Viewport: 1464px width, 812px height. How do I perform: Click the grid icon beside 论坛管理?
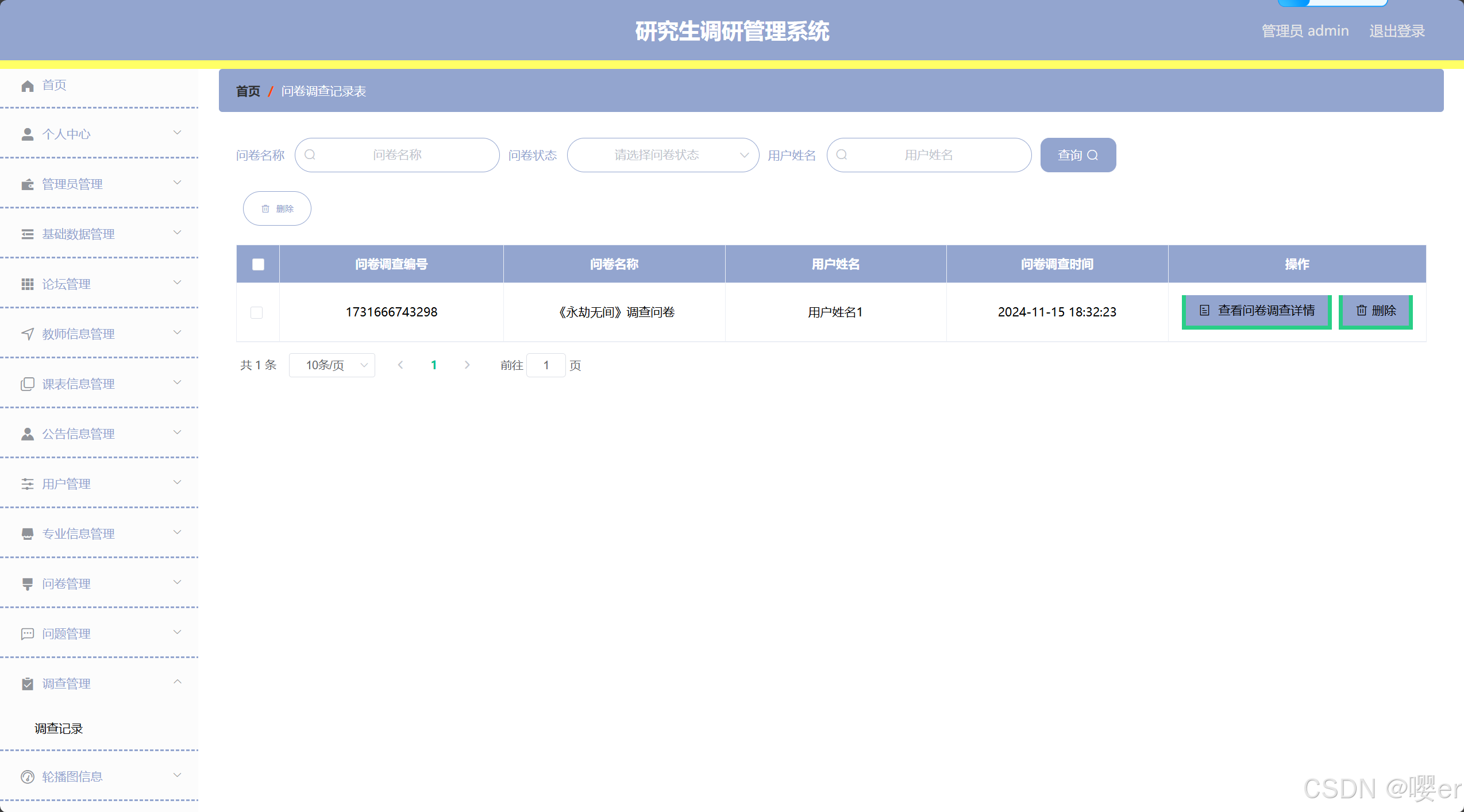point(27,284)
